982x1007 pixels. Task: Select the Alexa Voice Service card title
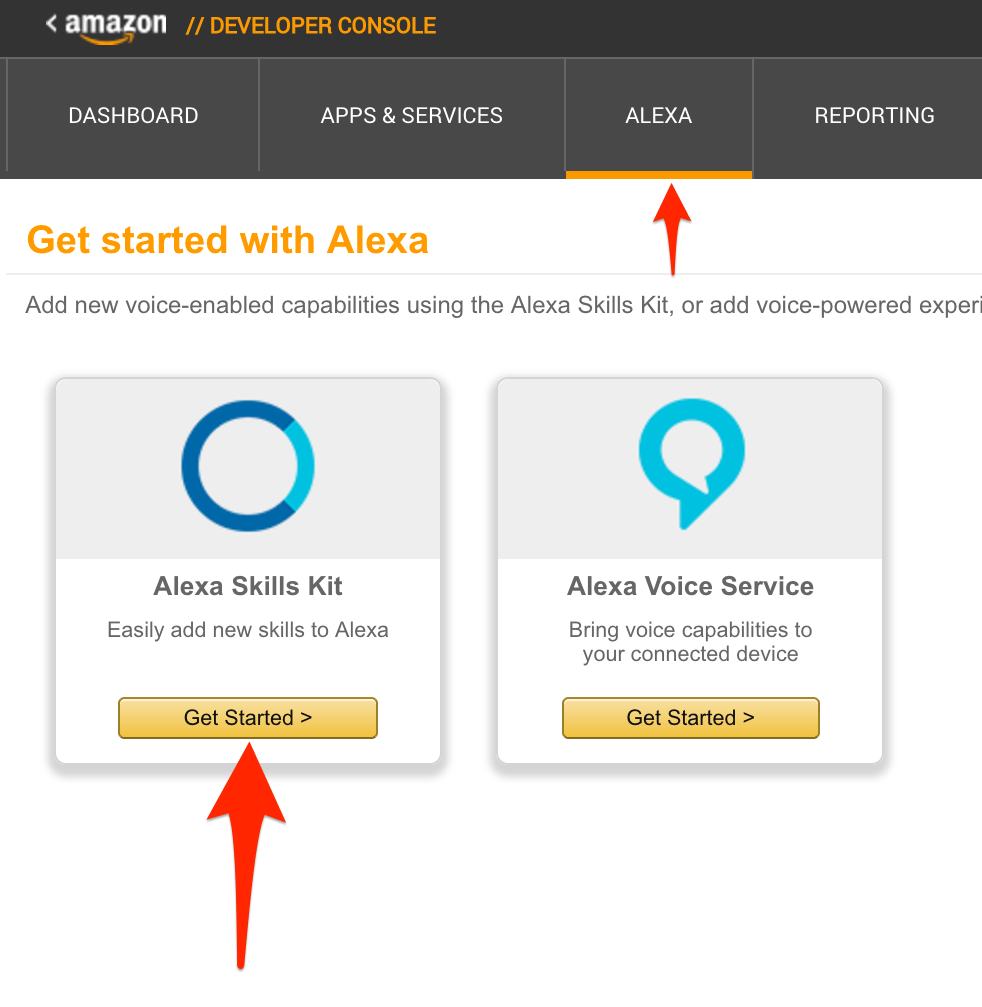pyautogui.click(x=690, y=587)
